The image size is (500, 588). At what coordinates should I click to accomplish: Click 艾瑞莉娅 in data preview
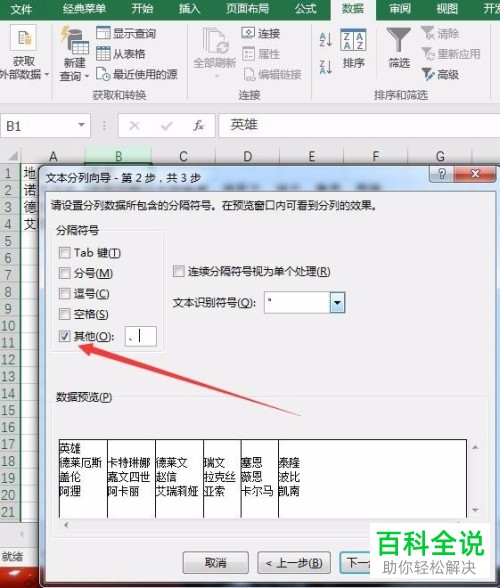point(177,491)
